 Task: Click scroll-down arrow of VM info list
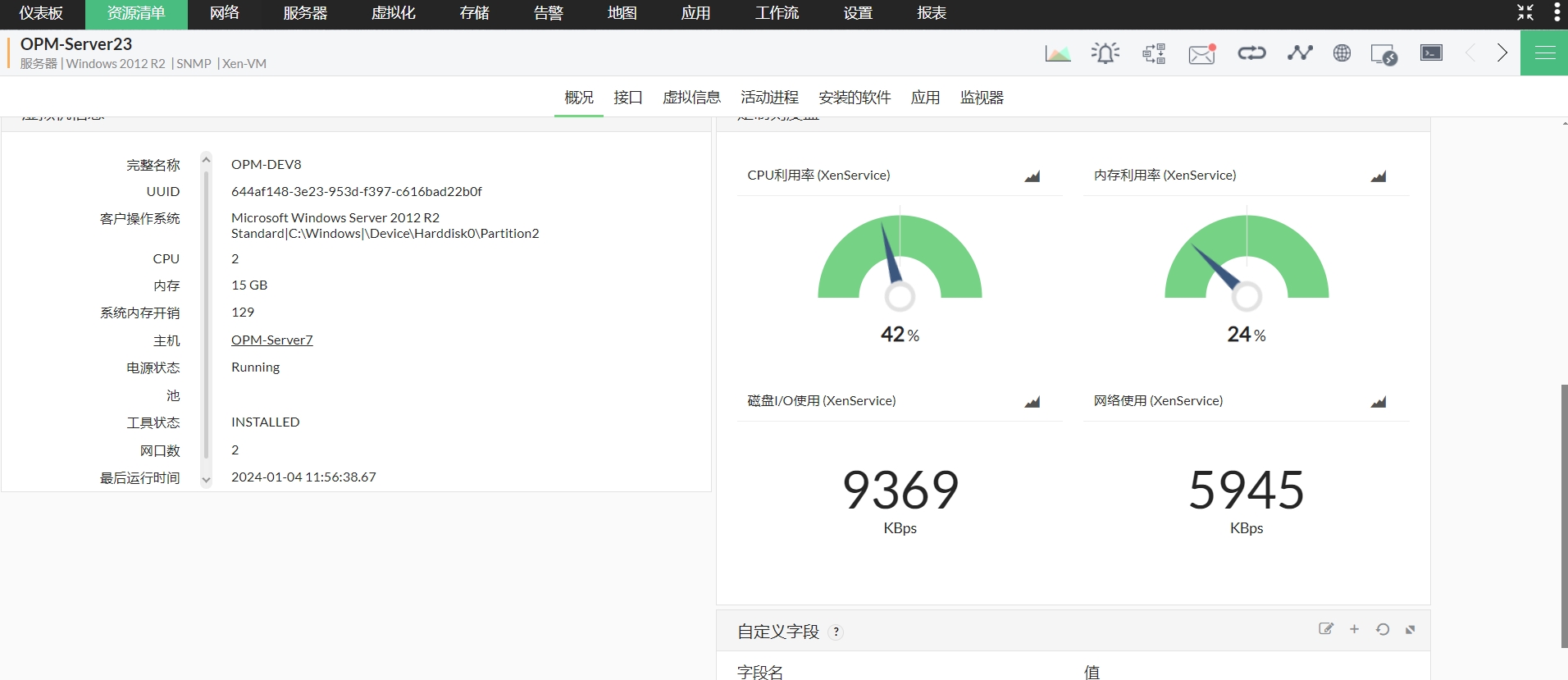(206, 480)
